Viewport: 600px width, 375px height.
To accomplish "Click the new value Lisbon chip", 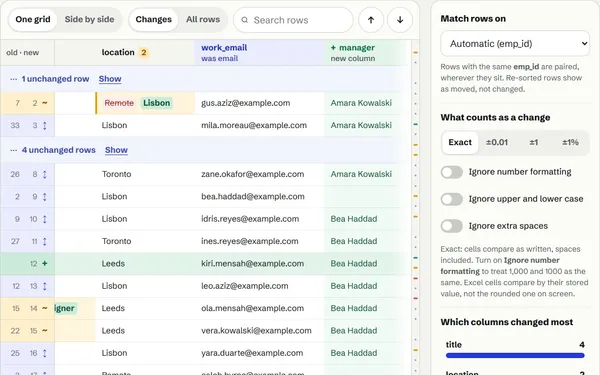I will (157, 103).
